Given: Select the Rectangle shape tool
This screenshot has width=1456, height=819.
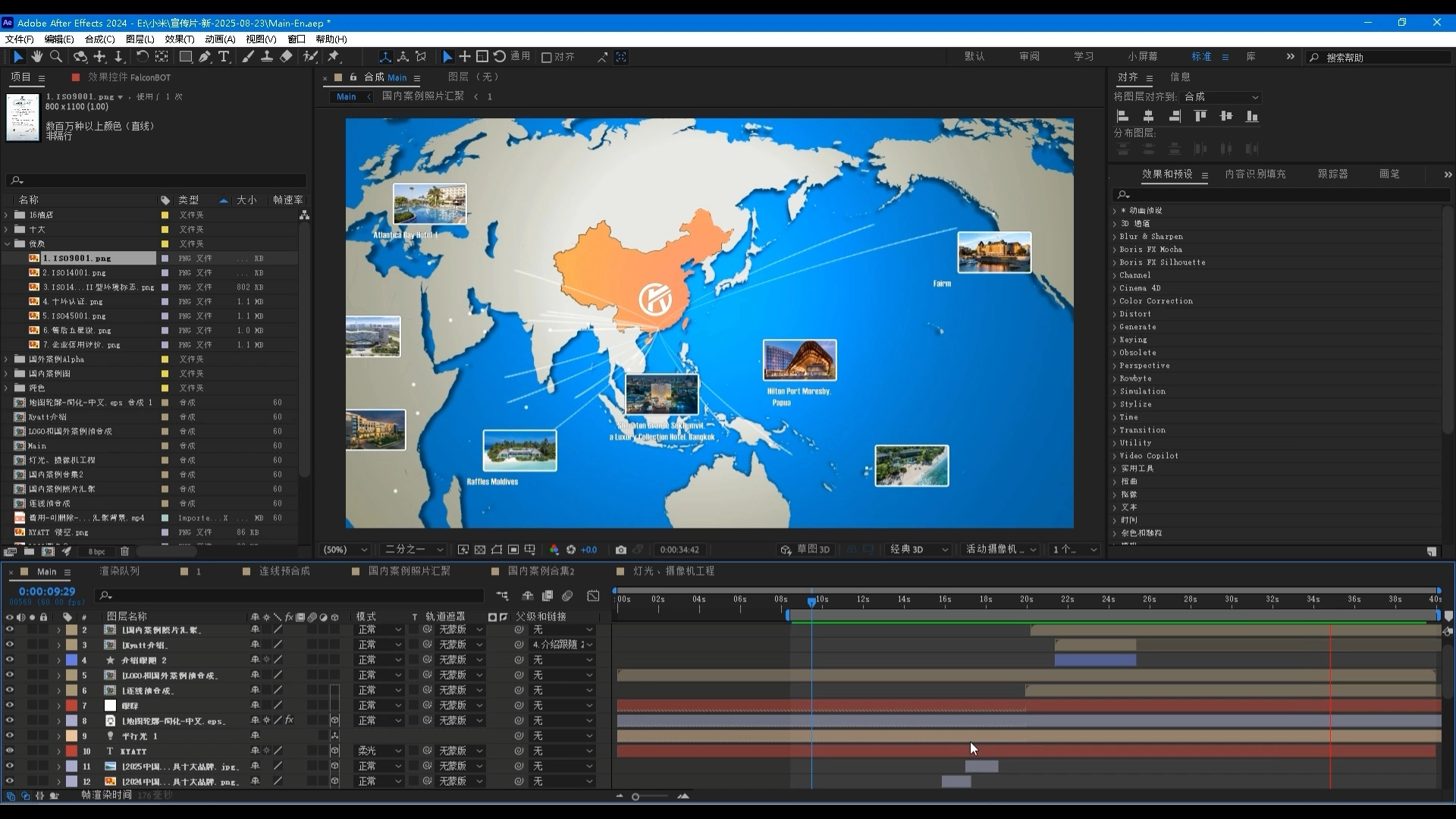Looking at the screenshot, I should [x=185, y=57].
